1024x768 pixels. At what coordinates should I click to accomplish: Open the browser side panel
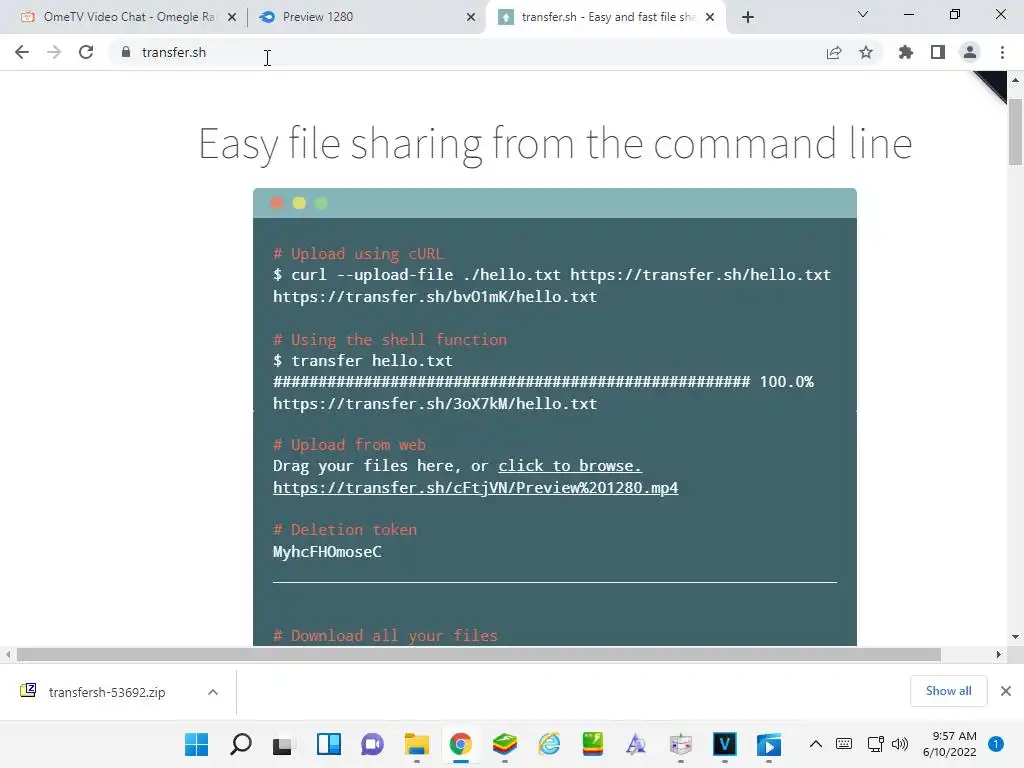click(938, 52)
